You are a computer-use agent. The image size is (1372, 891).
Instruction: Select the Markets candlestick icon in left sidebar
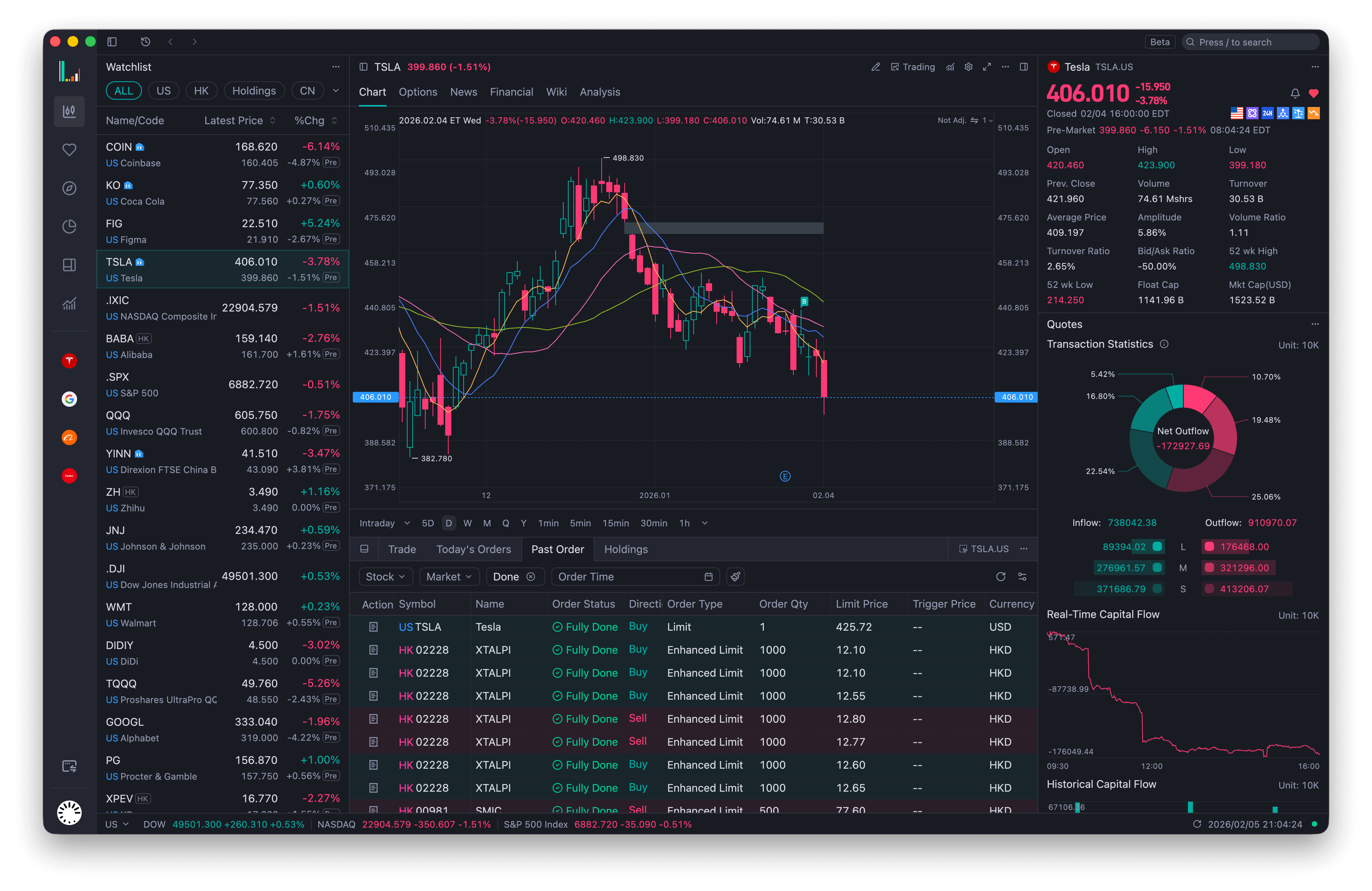point(69,111)
